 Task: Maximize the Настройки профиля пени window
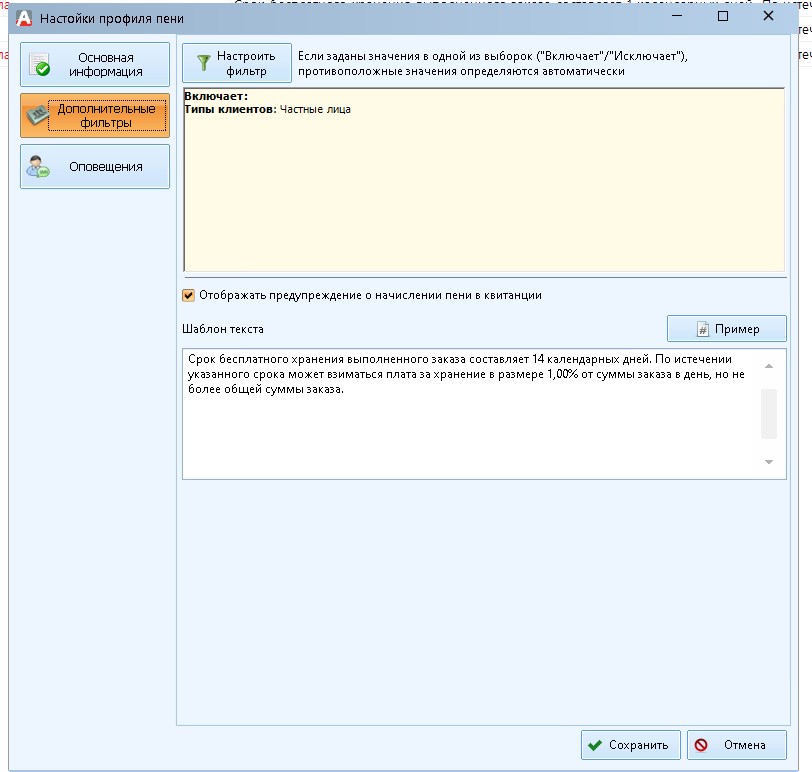(x=723, y=17)
